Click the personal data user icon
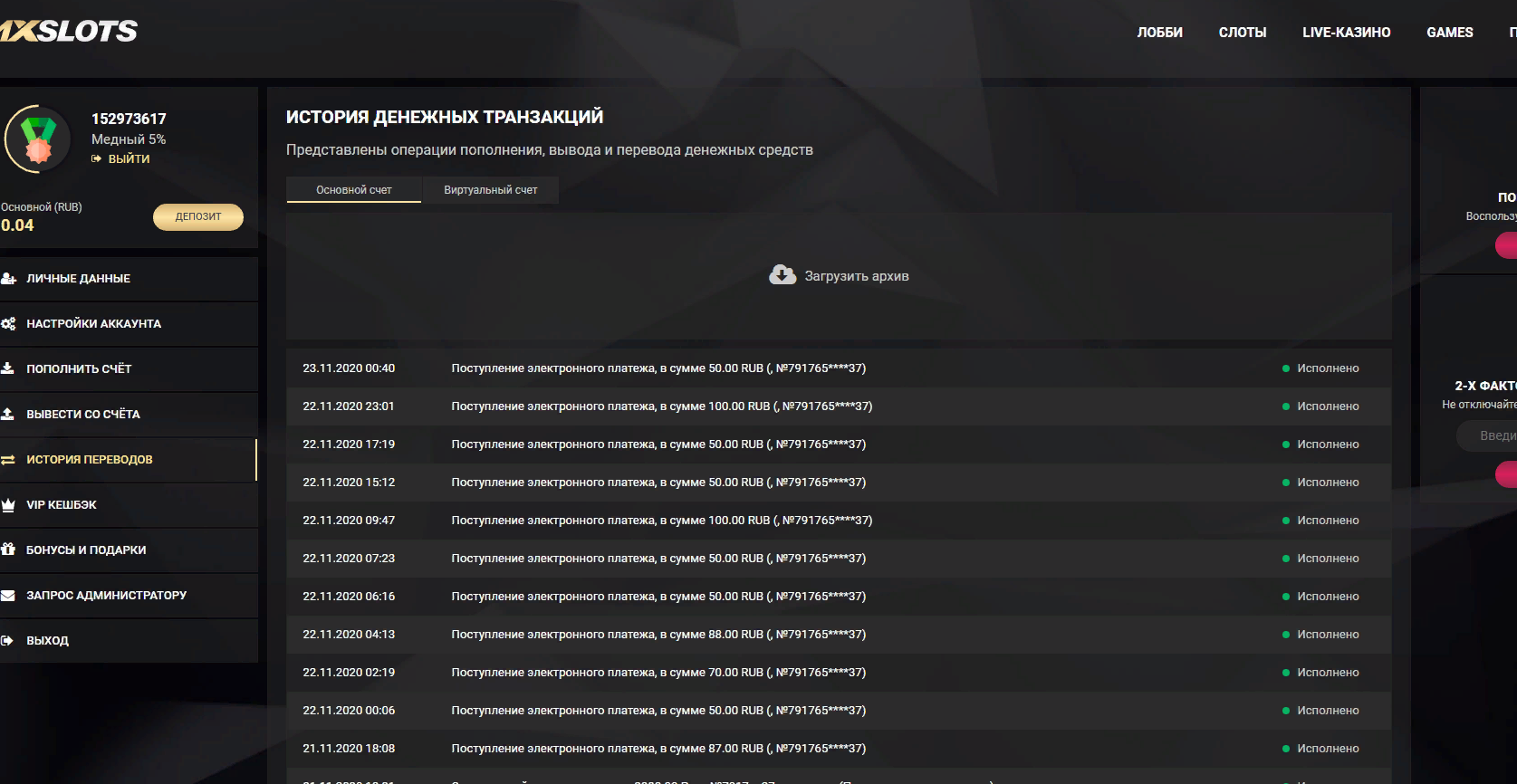1517x784 pixels. coord(9,279)
